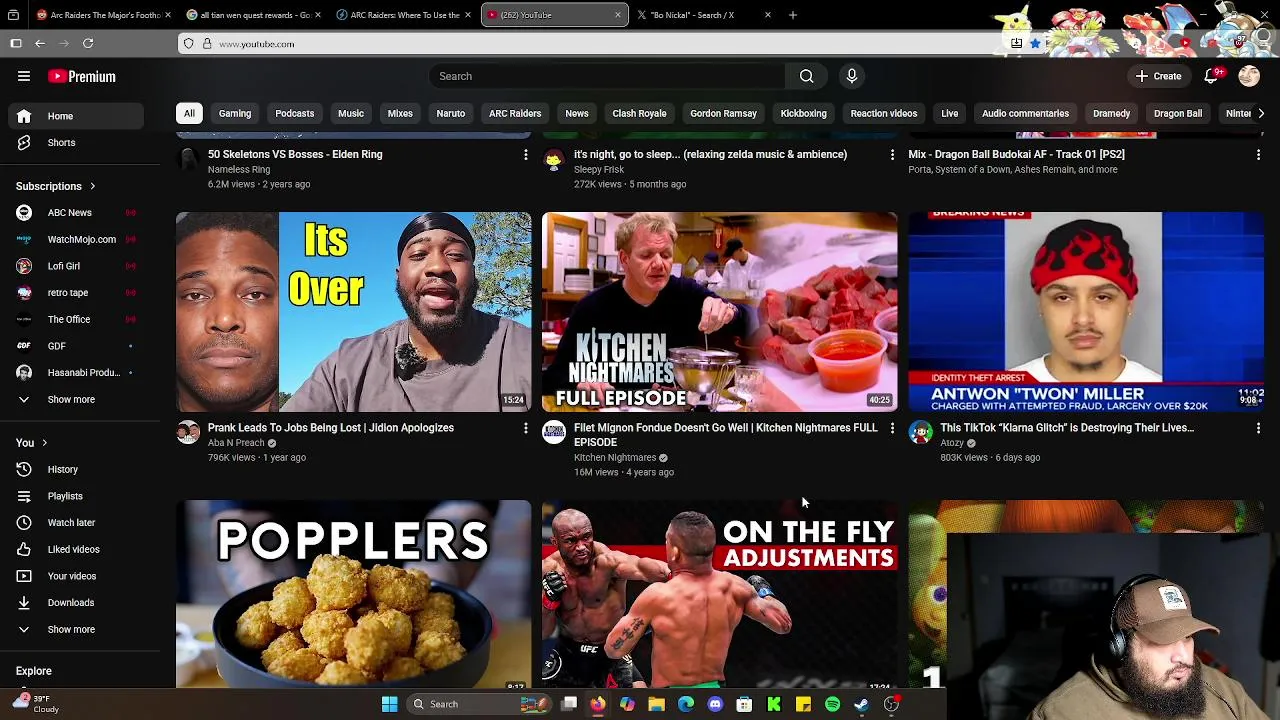Screen dimensions: 1280x720
Task: Open more options for Klarna Glitch video
Action: tap(1258, 428)
